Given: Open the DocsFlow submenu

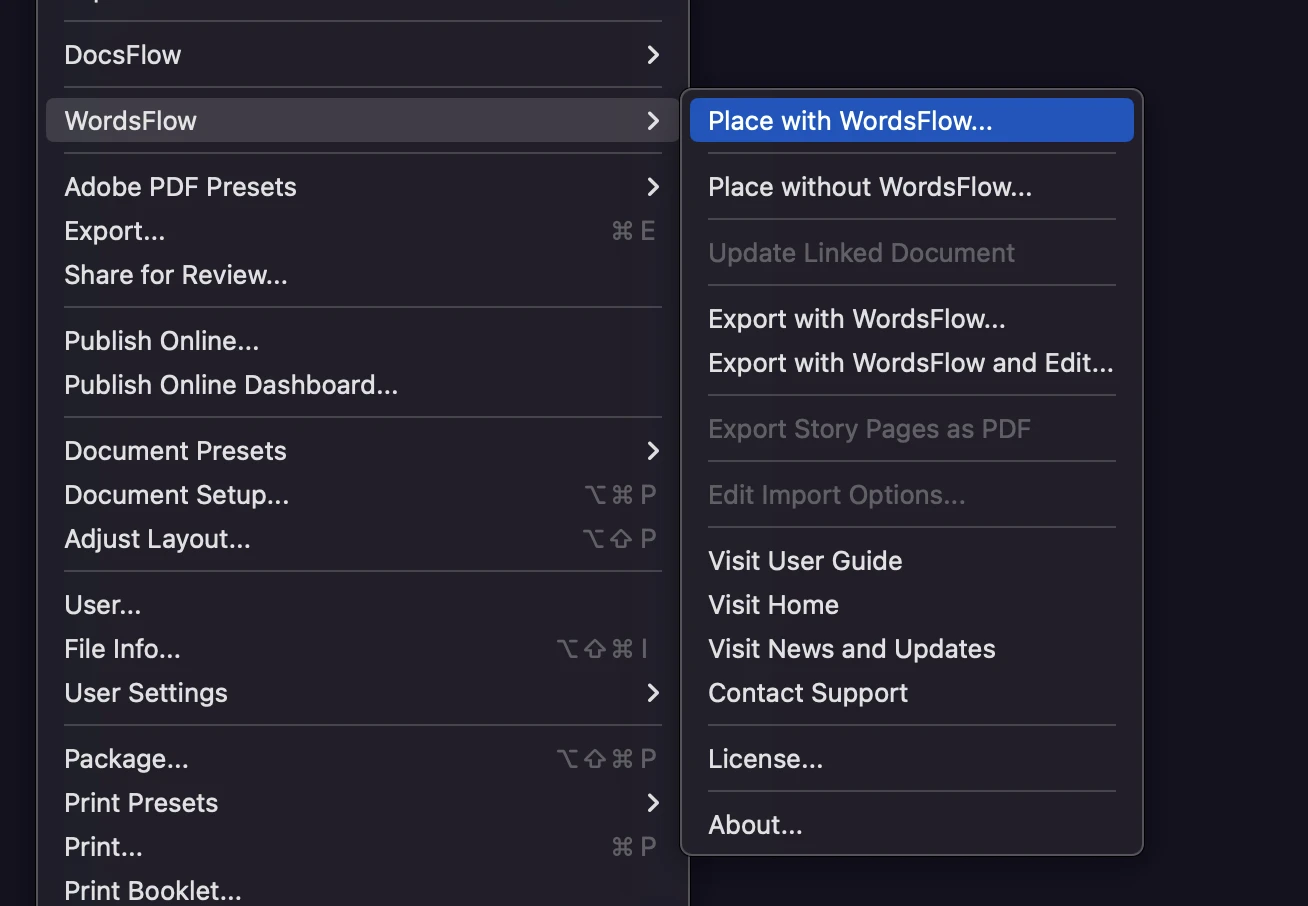Looking at the screenshot, I should (x=363, y=55).
